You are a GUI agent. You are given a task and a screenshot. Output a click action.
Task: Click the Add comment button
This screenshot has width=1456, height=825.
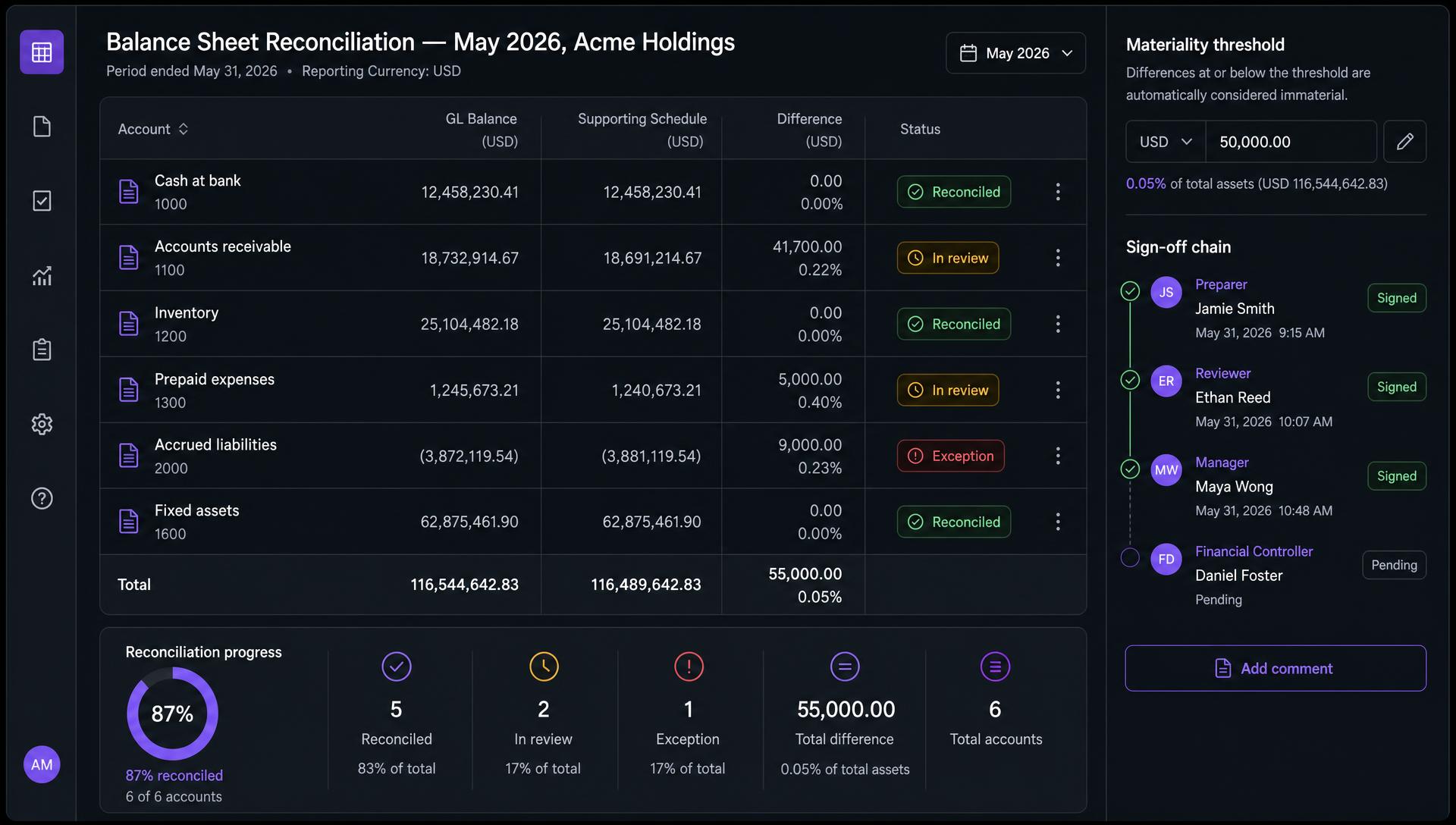pos(1276,668)
